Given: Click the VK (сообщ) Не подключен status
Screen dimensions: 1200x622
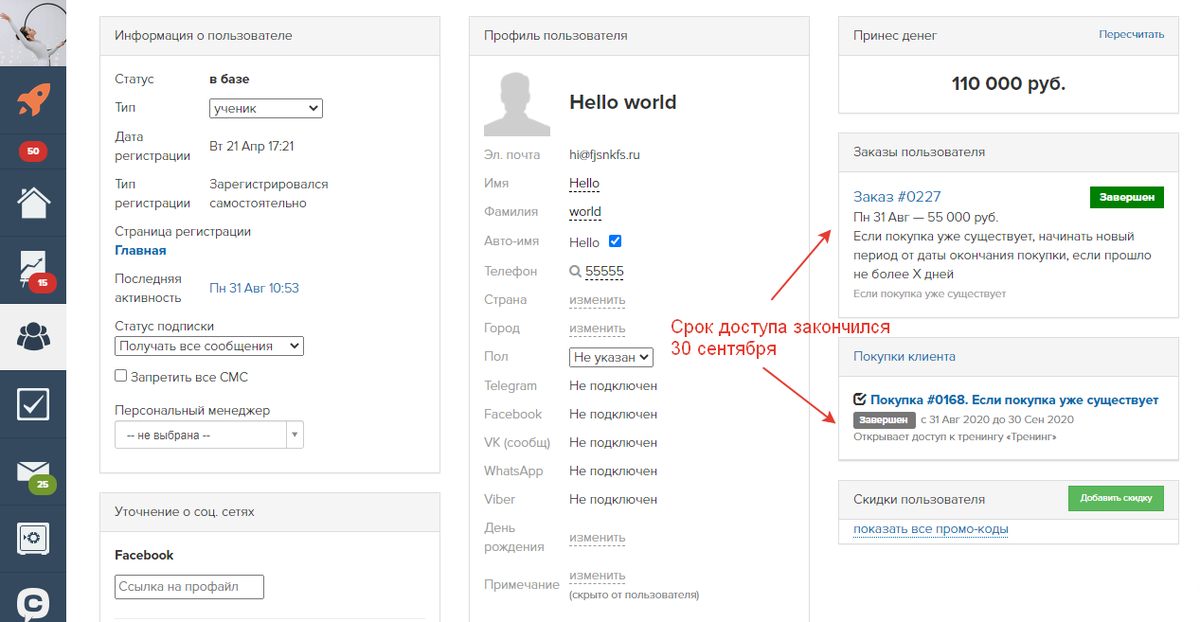Looking at the screenshot, I should pyautogui.click(x=613, y=443).
